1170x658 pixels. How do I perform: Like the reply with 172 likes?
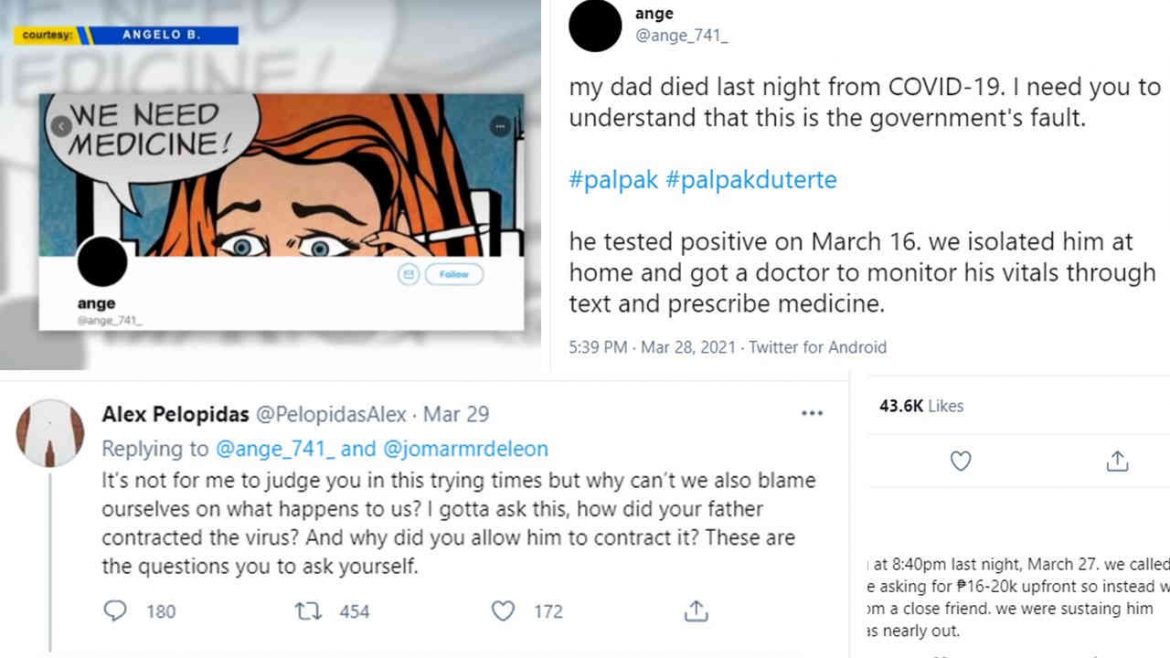tap(504, 611)
